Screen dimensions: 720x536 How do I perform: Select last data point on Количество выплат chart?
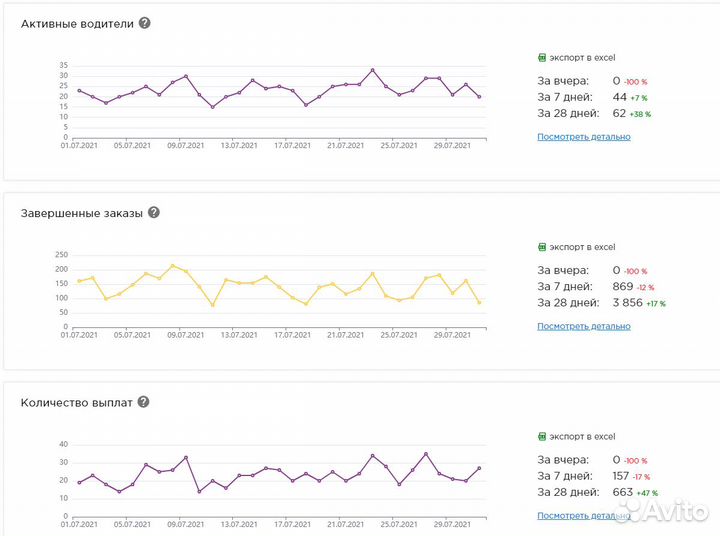click(x=479, y=468)
